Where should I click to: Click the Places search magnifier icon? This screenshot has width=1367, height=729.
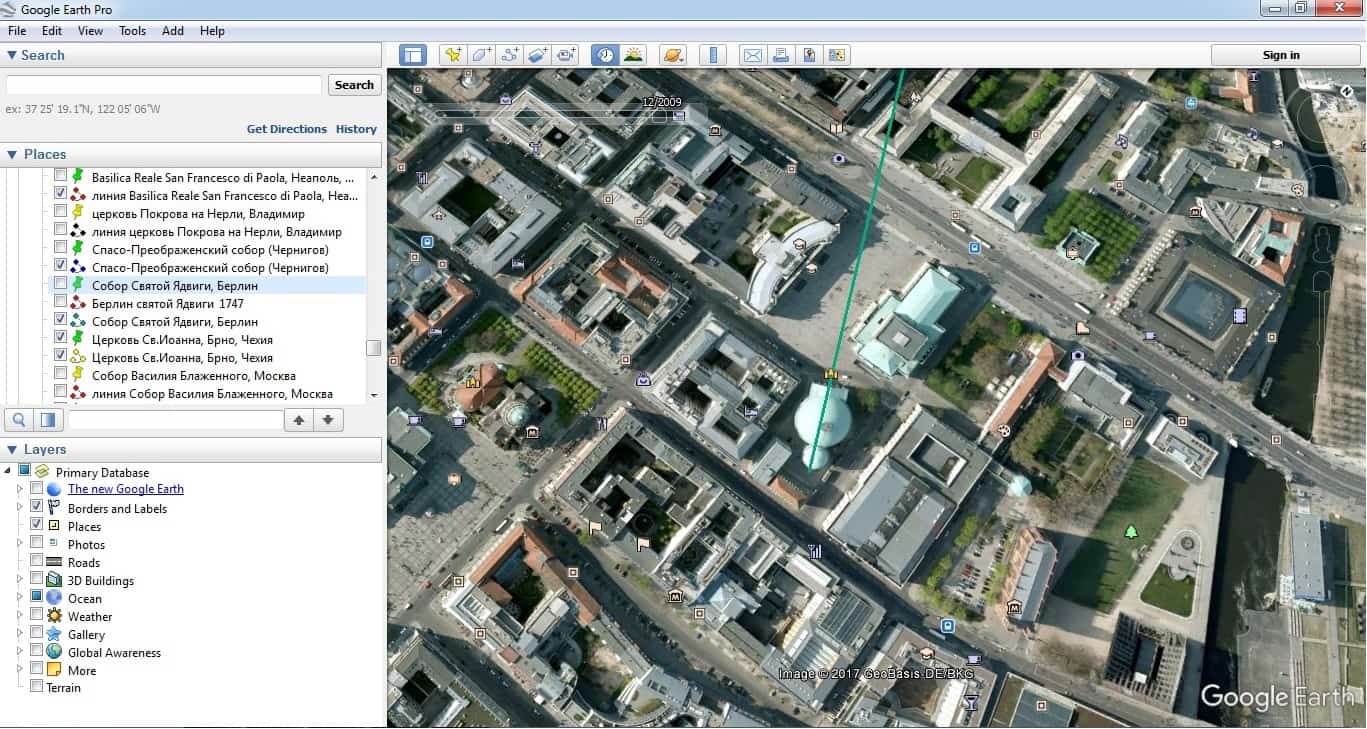[19, 420]
